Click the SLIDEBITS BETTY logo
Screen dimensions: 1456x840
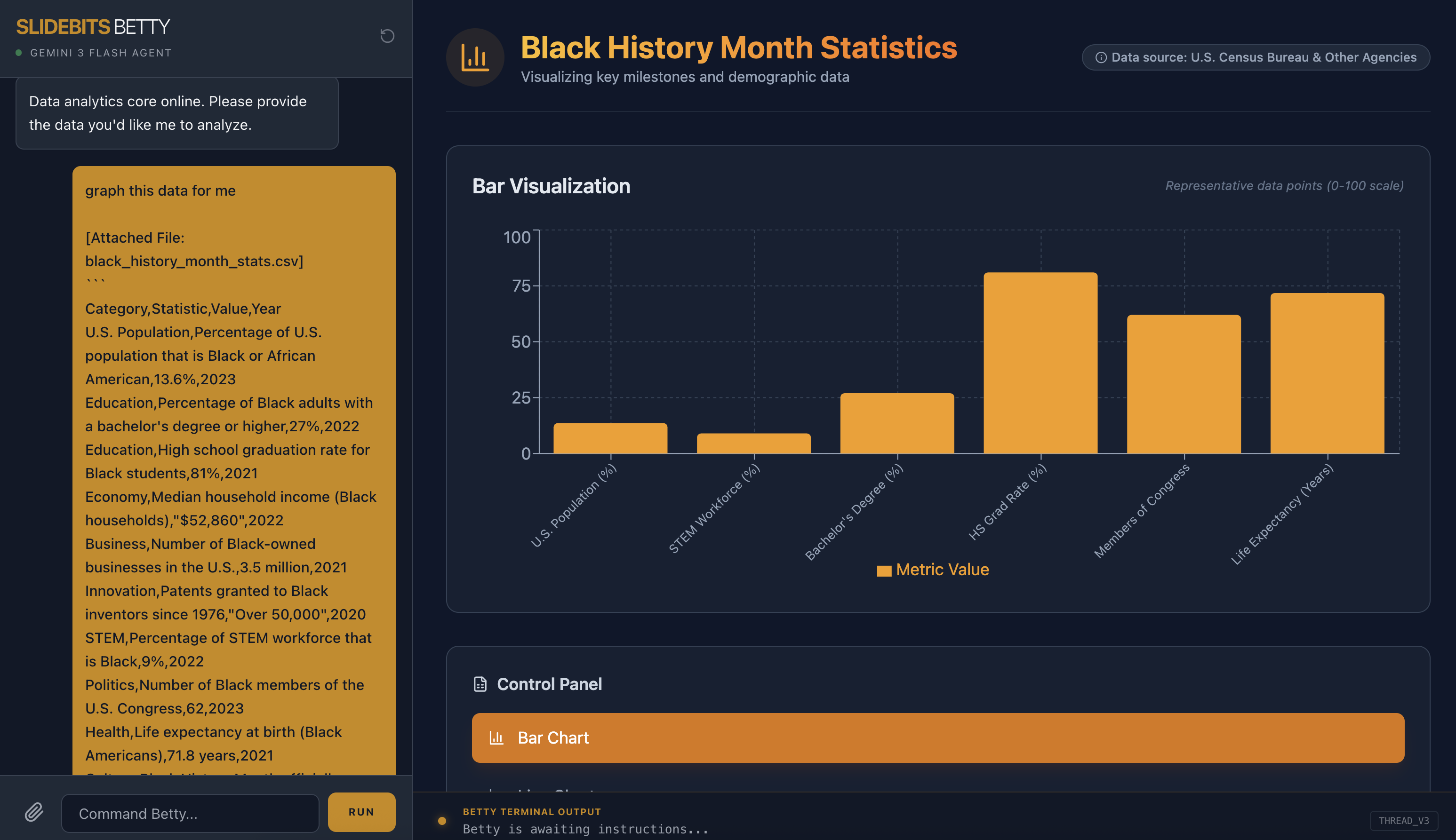pyautogui.click(x=92, y=26)
